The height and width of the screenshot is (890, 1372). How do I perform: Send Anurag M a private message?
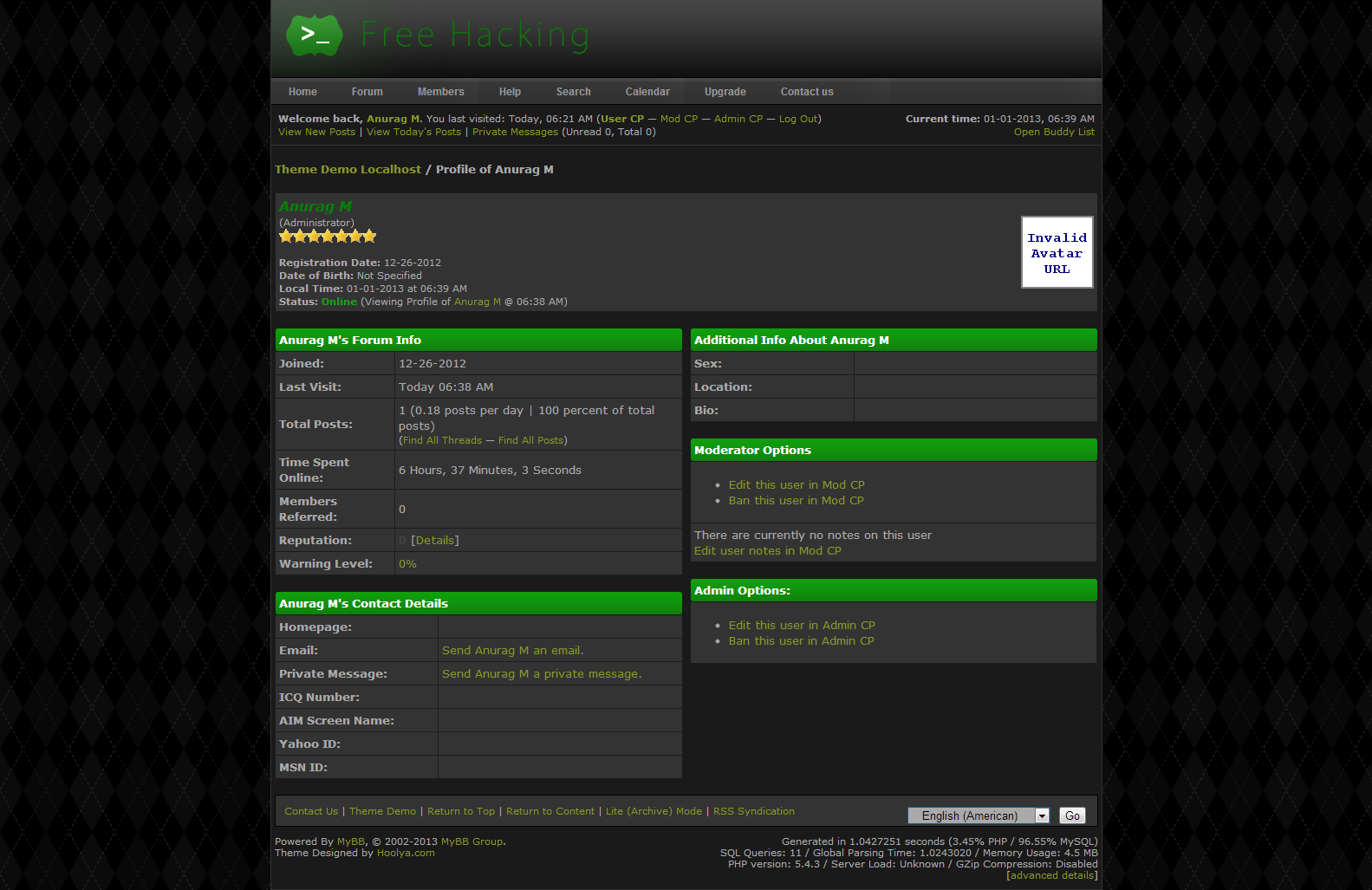(542, 674)
